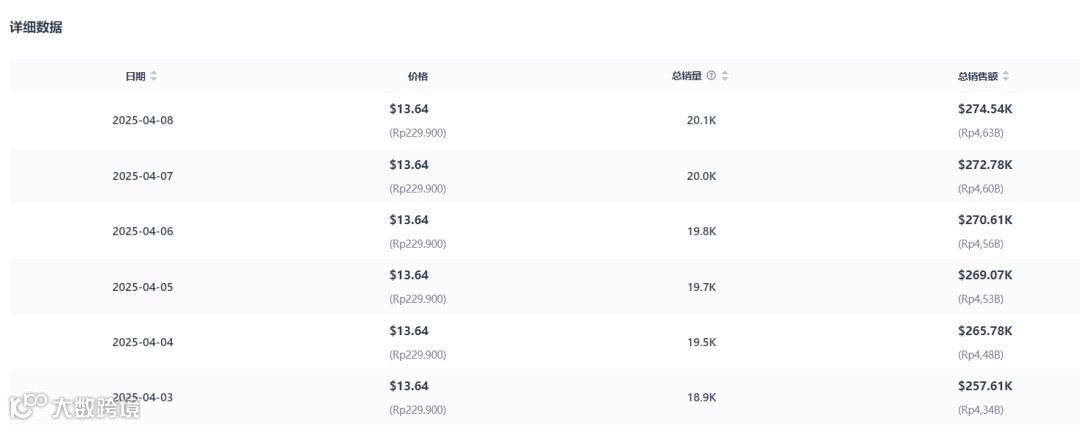Viewport: 1080px width, 427px height.
Task: Click the 总销量 column header label
Action: 686,76
